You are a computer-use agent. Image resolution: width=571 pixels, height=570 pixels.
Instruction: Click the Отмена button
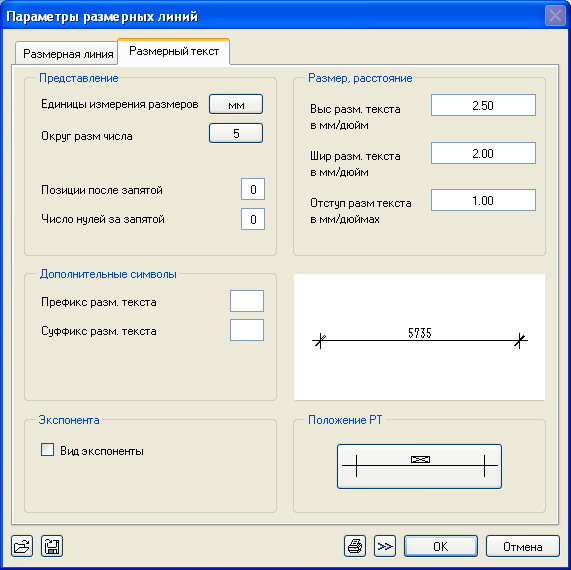[x=523, y=546]
